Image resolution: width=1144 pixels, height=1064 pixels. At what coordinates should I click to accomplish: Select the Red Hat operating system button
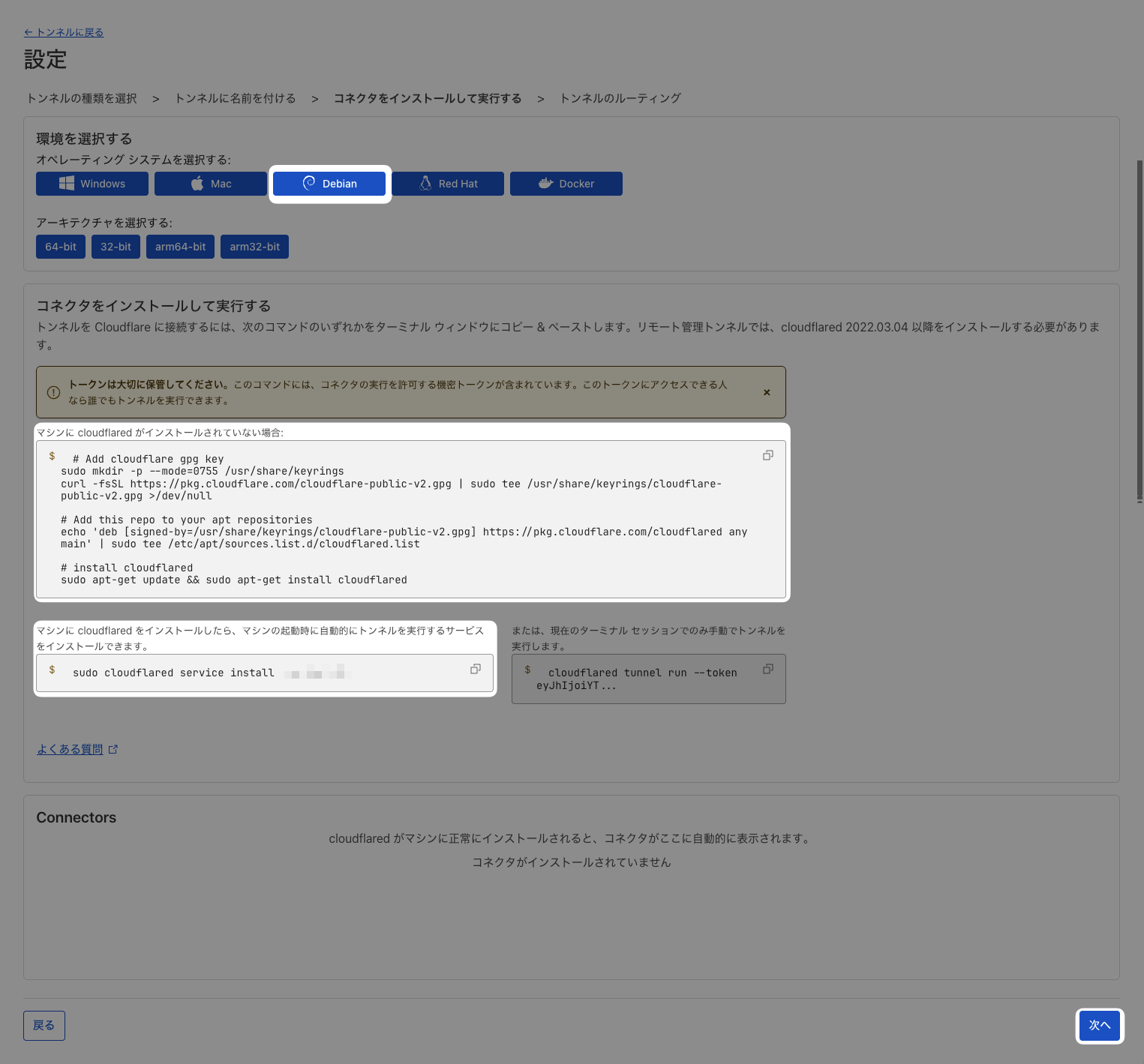[x=448, y=184]
